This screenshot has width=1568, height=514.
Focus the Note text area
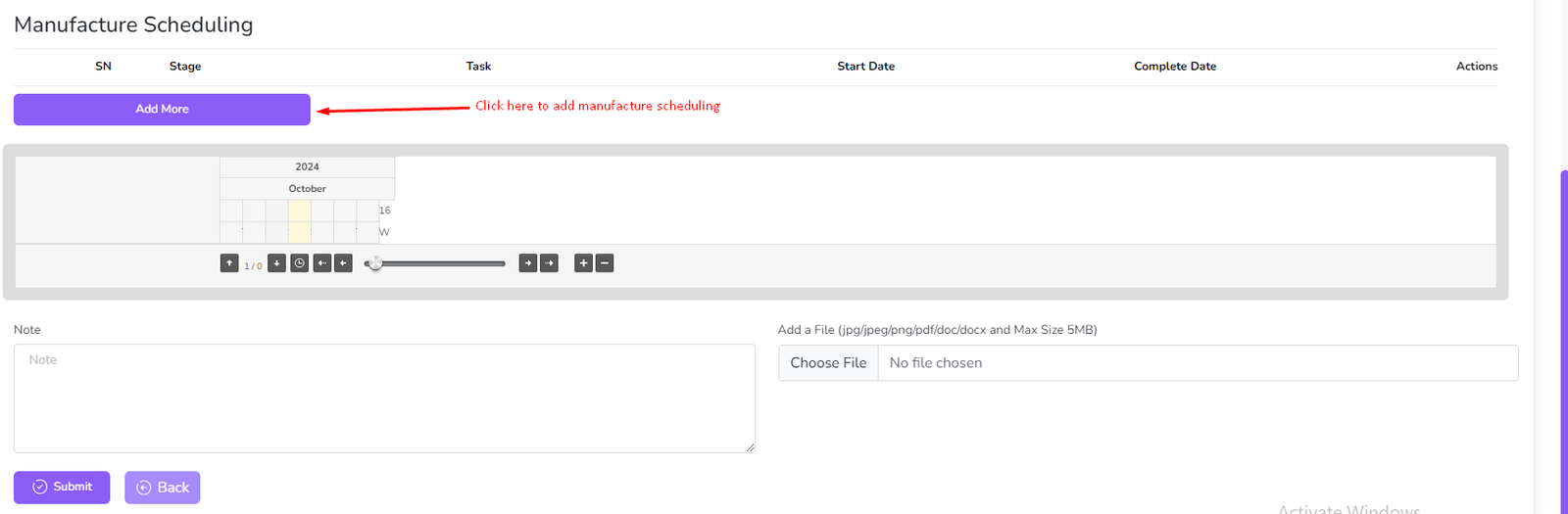[x=384, y=398]
